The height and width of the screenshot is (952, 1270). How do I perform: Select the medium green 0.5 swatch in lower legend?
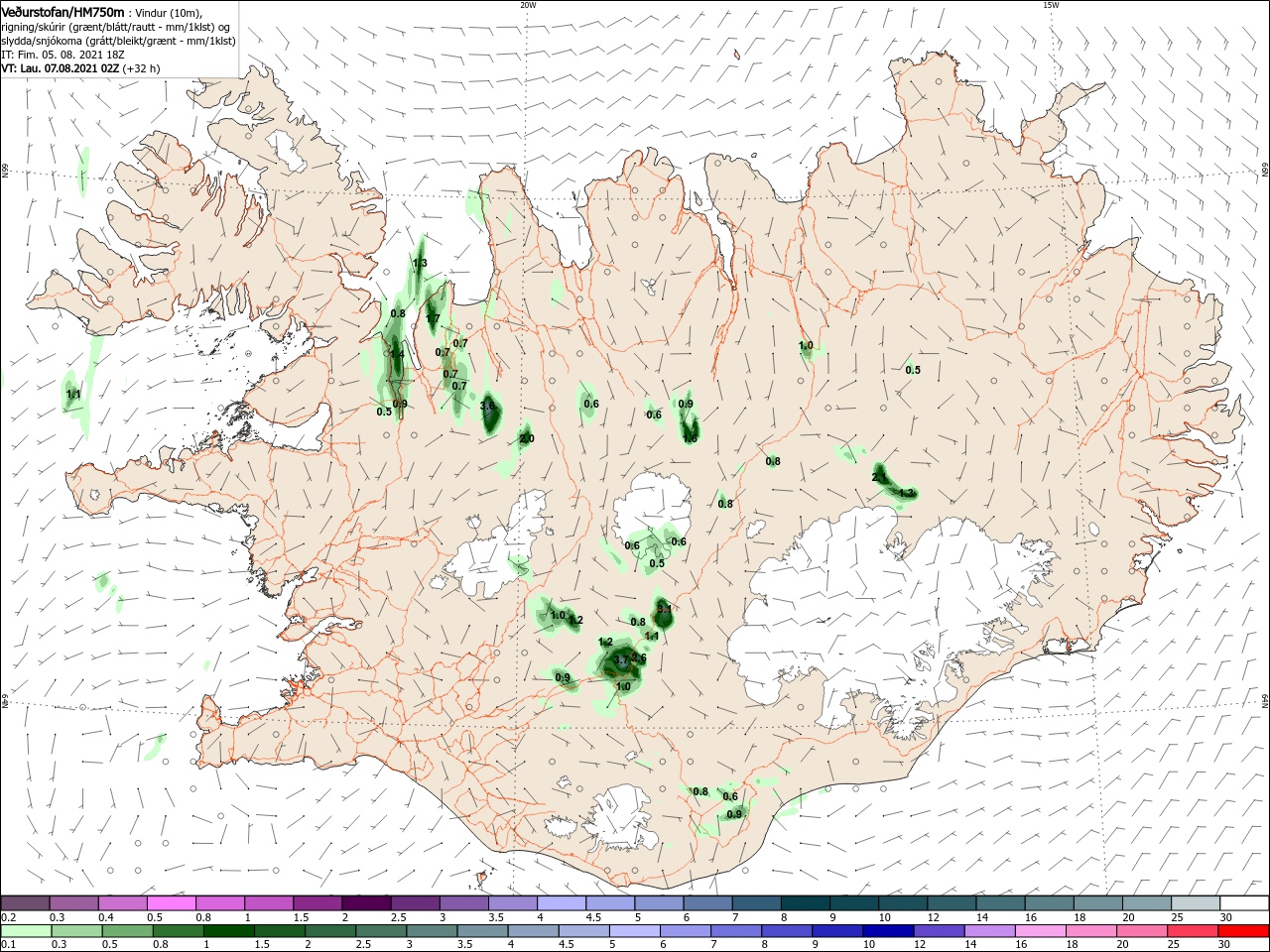(x=127, y=931)
